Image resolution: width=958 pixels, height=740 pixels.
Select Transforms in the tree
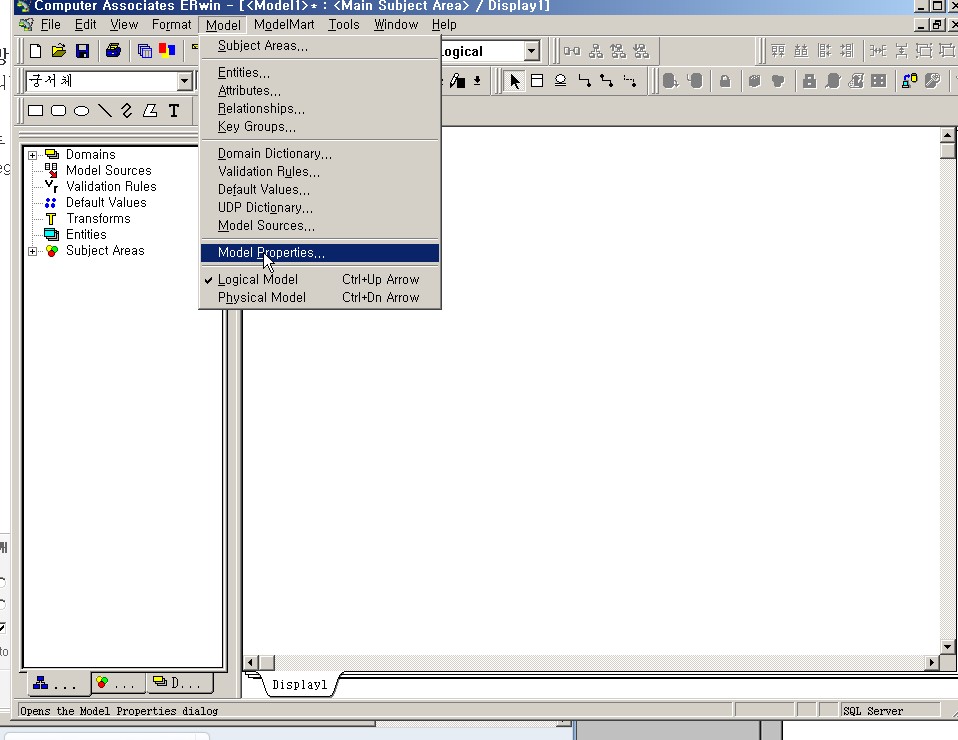point(98,218)
